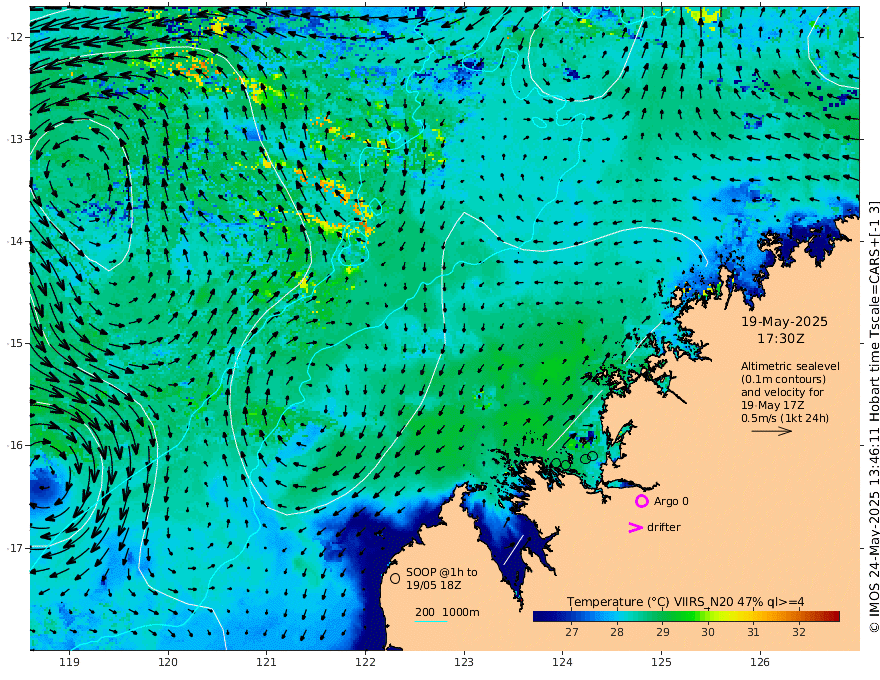Click the 'Altimetric sealevel' caption
Screen dimensions: 880x680
[790, 366]
